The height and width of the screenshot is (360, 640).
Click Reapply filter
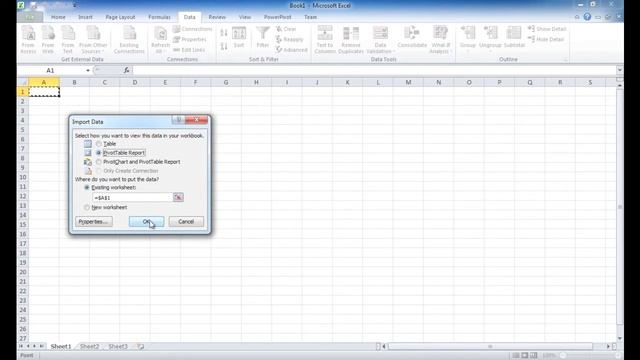(289, 40)
